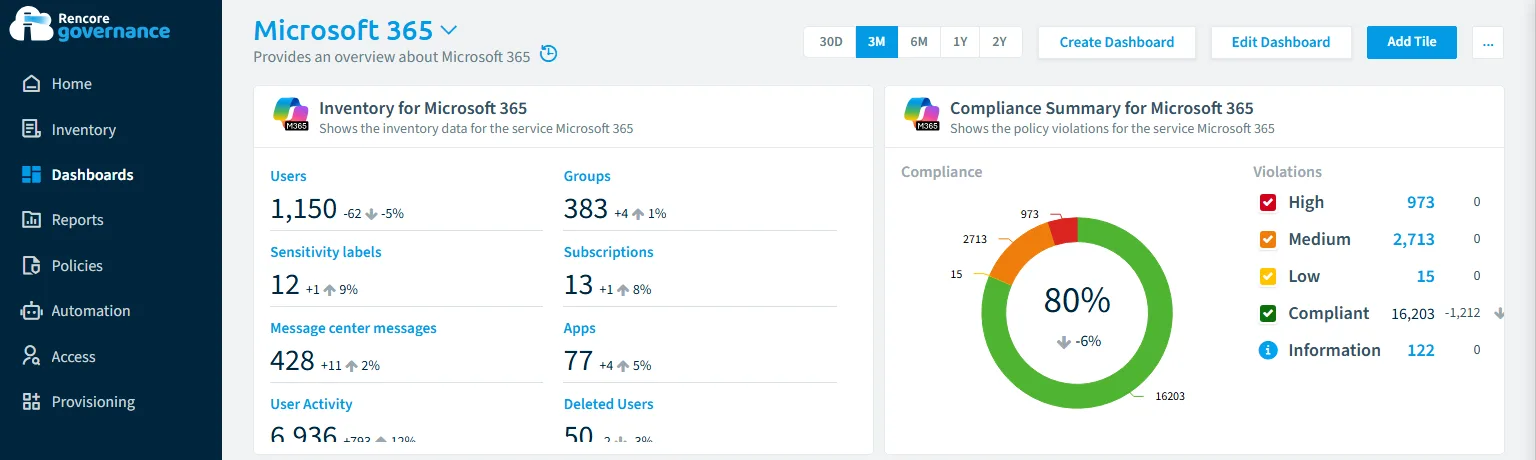Click the up arrow next to Groups change
This screenshot has width=1536, height=460.
click(637, 213)
